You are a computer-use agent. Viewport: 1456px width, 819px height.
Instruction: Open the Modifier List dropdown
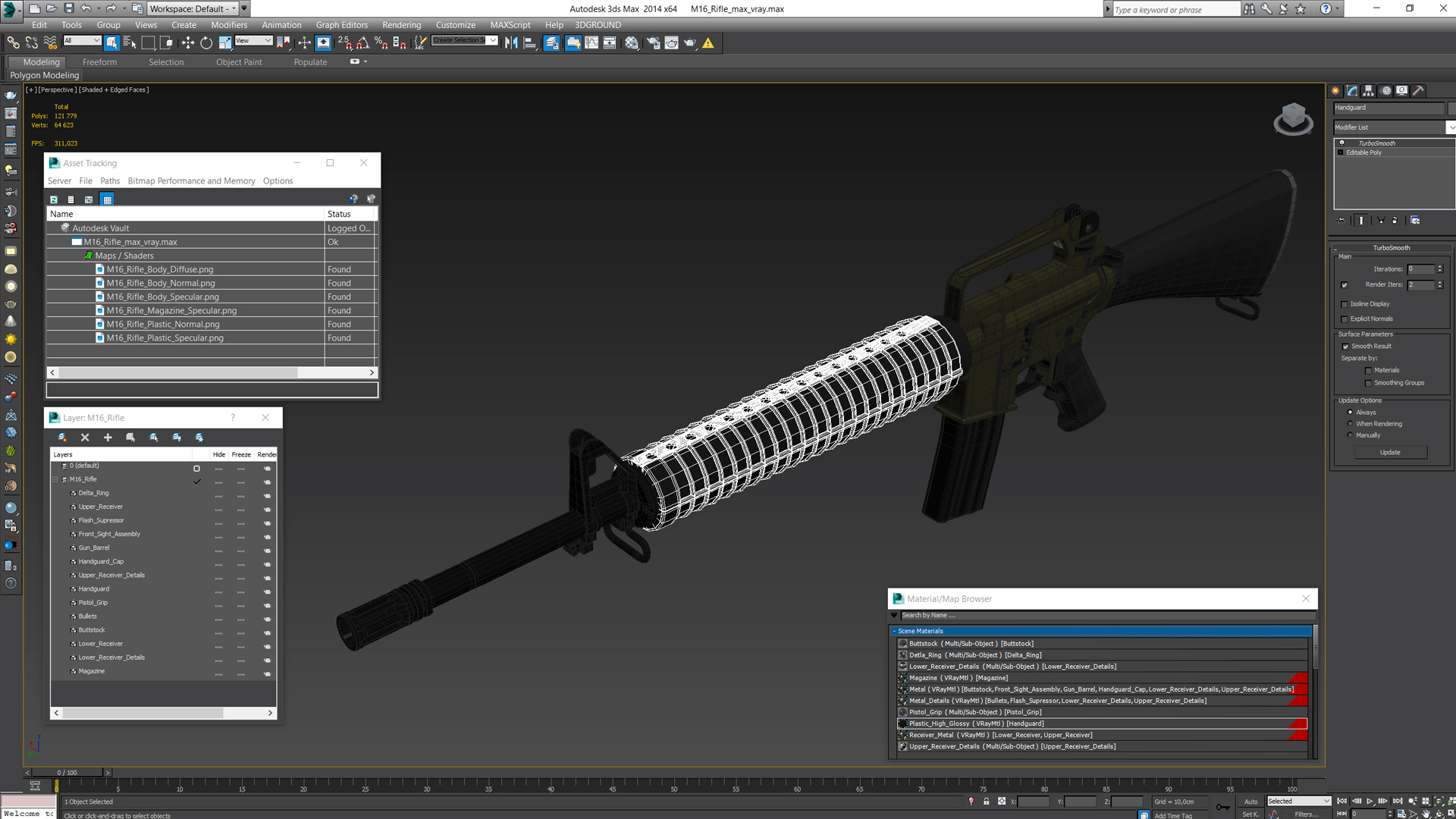1394,127
